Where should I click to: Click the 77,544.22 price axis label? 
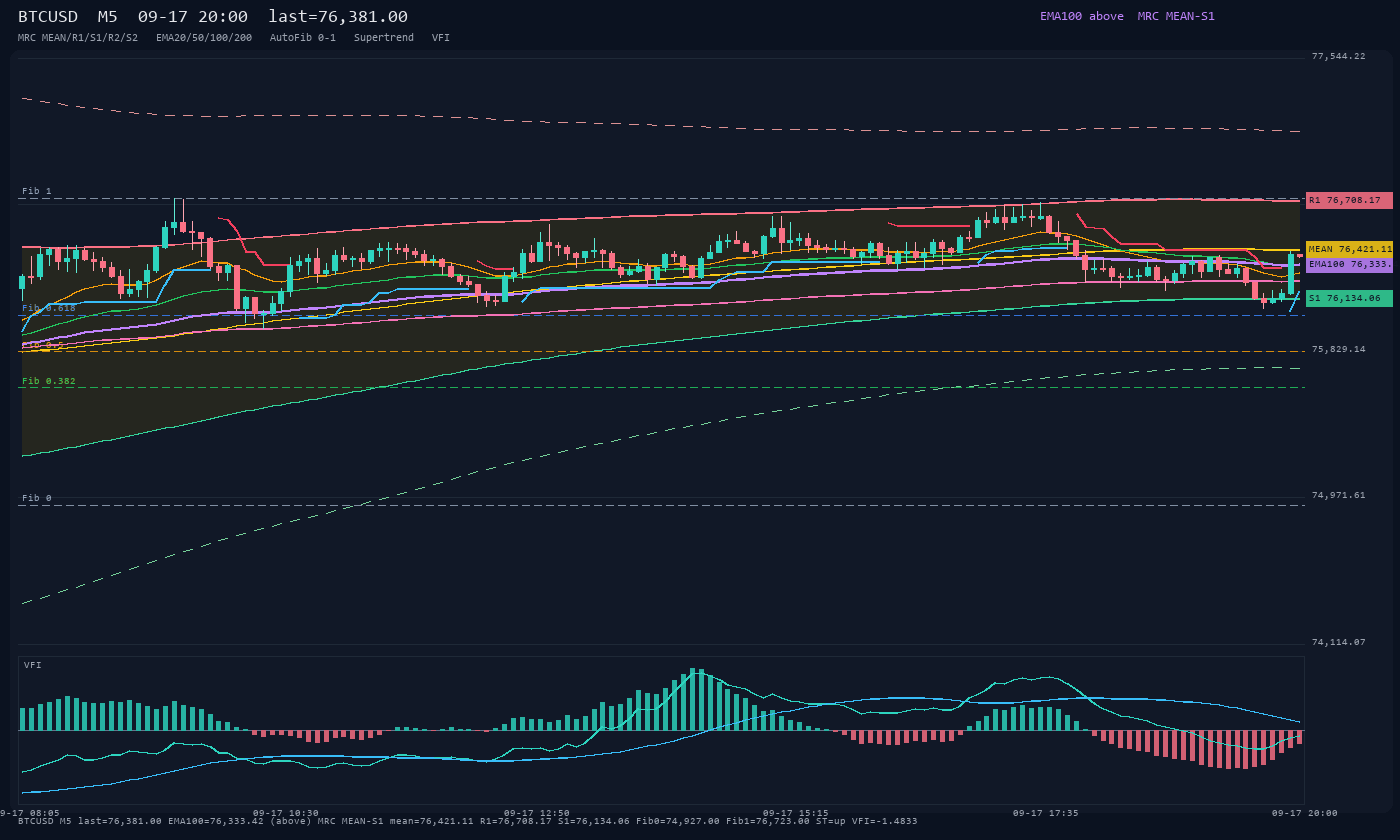(1339, 56)
